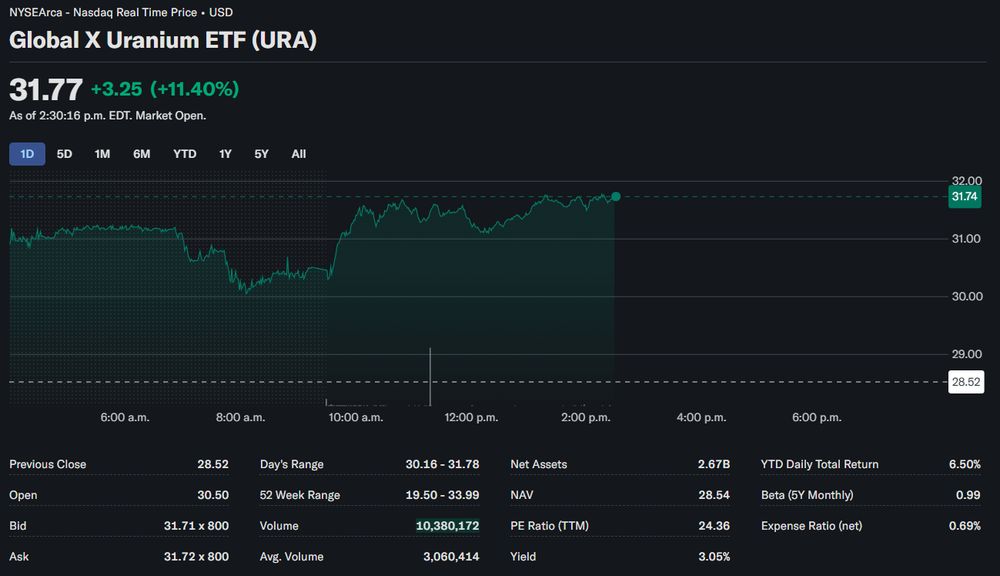This screenshot has height=576, width=1000.
Task: Click the green dot at the price line end
Action: pyautogui.click(x=615, y=196)
